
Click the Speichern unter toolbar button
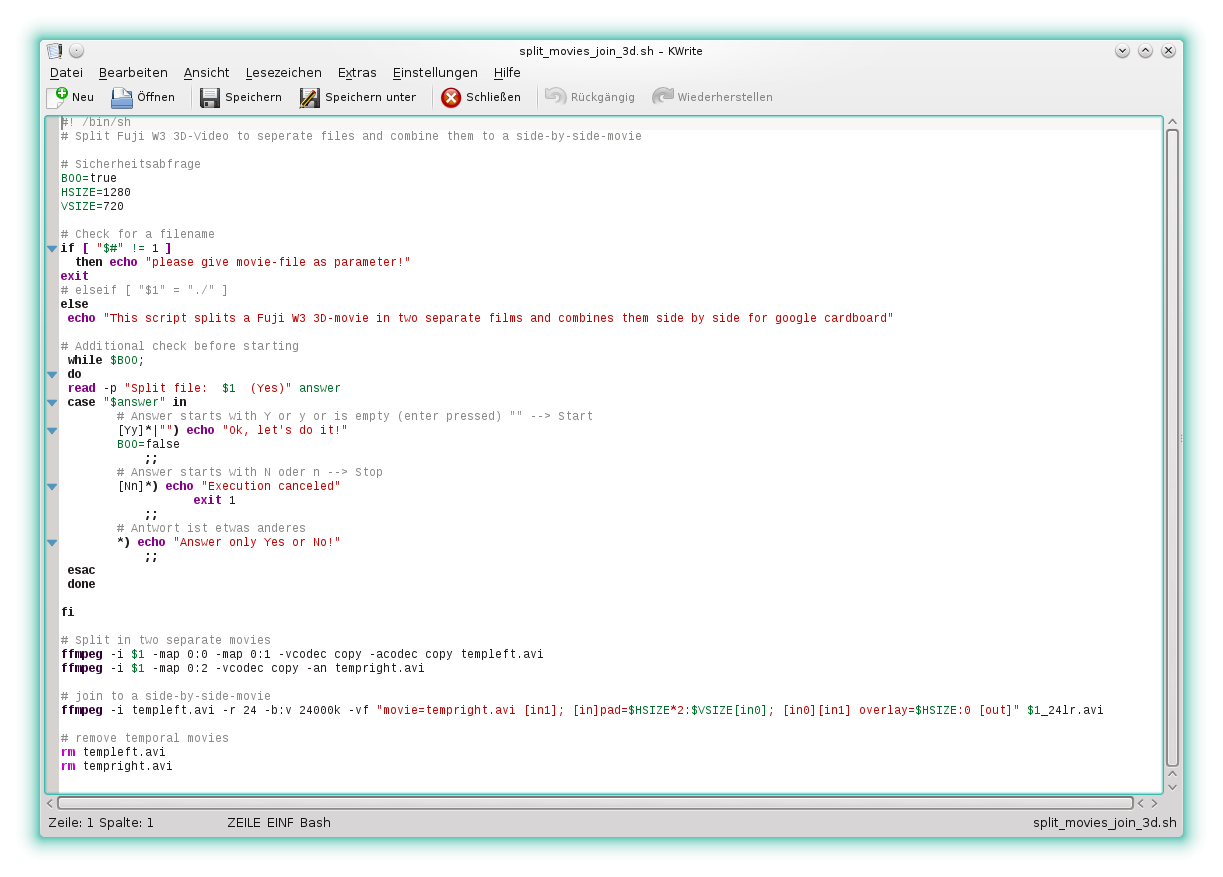[x=358, y=97]
